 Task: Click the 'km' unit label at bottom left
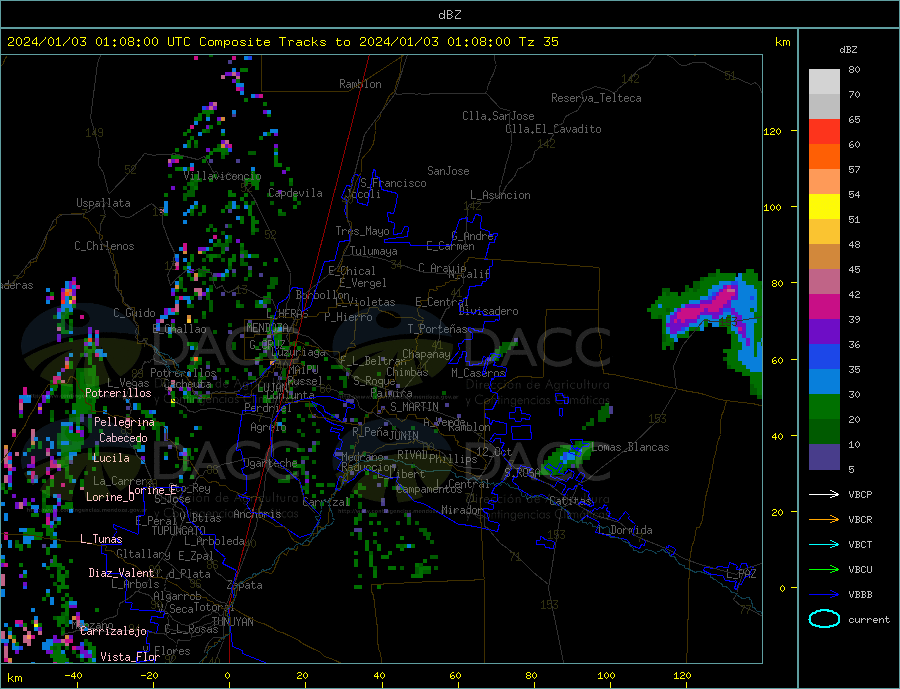[x=15, y=678]
